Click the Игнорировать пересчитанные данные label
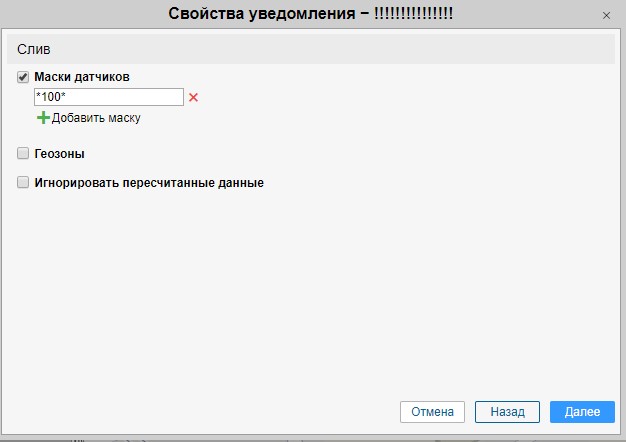The width and height of the screenshot is (626, 442). 149,183
